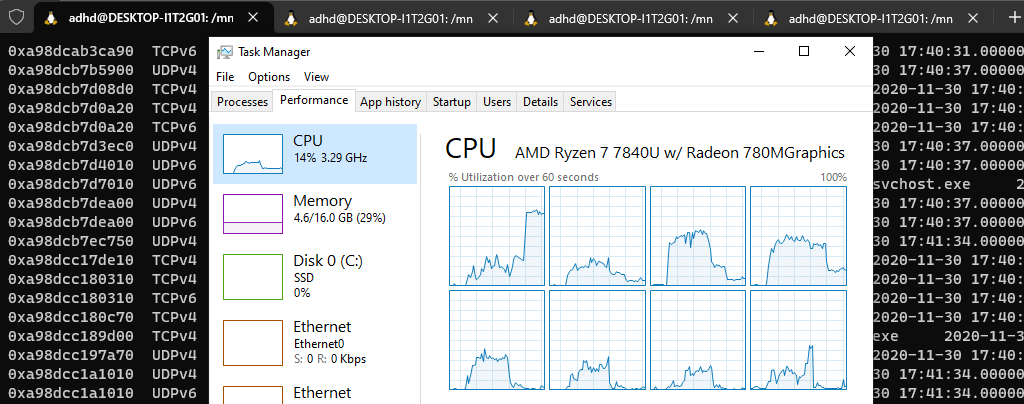Image resolution: width=1024 pixels, height=404 pixels.
Task: Show the Details tab
Action: coord(540,101)
